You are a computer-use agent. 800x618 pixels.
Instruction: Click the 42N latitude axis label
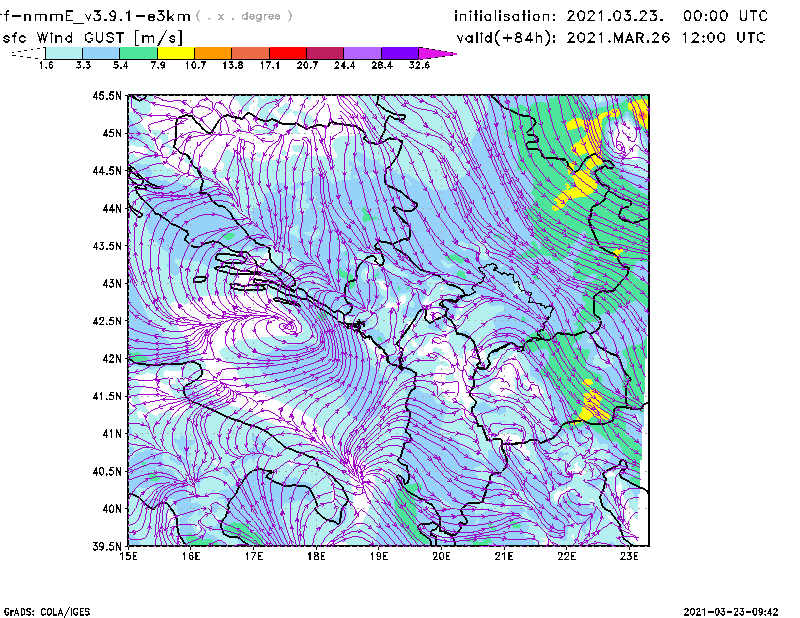click(111, 359)
